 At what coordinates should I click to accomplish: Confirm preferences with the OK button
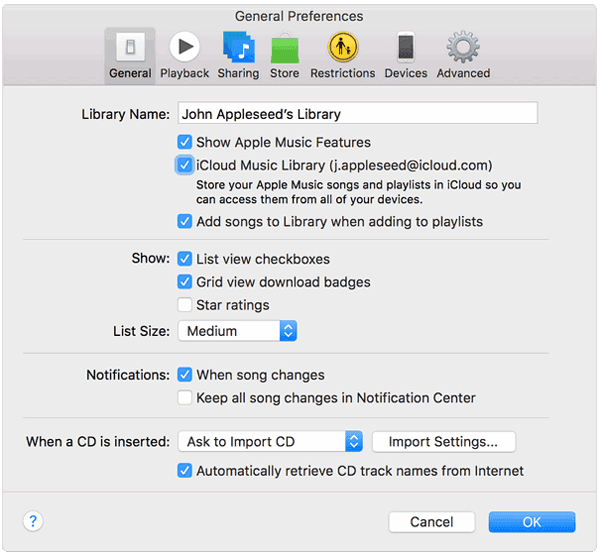pos(532,522)
